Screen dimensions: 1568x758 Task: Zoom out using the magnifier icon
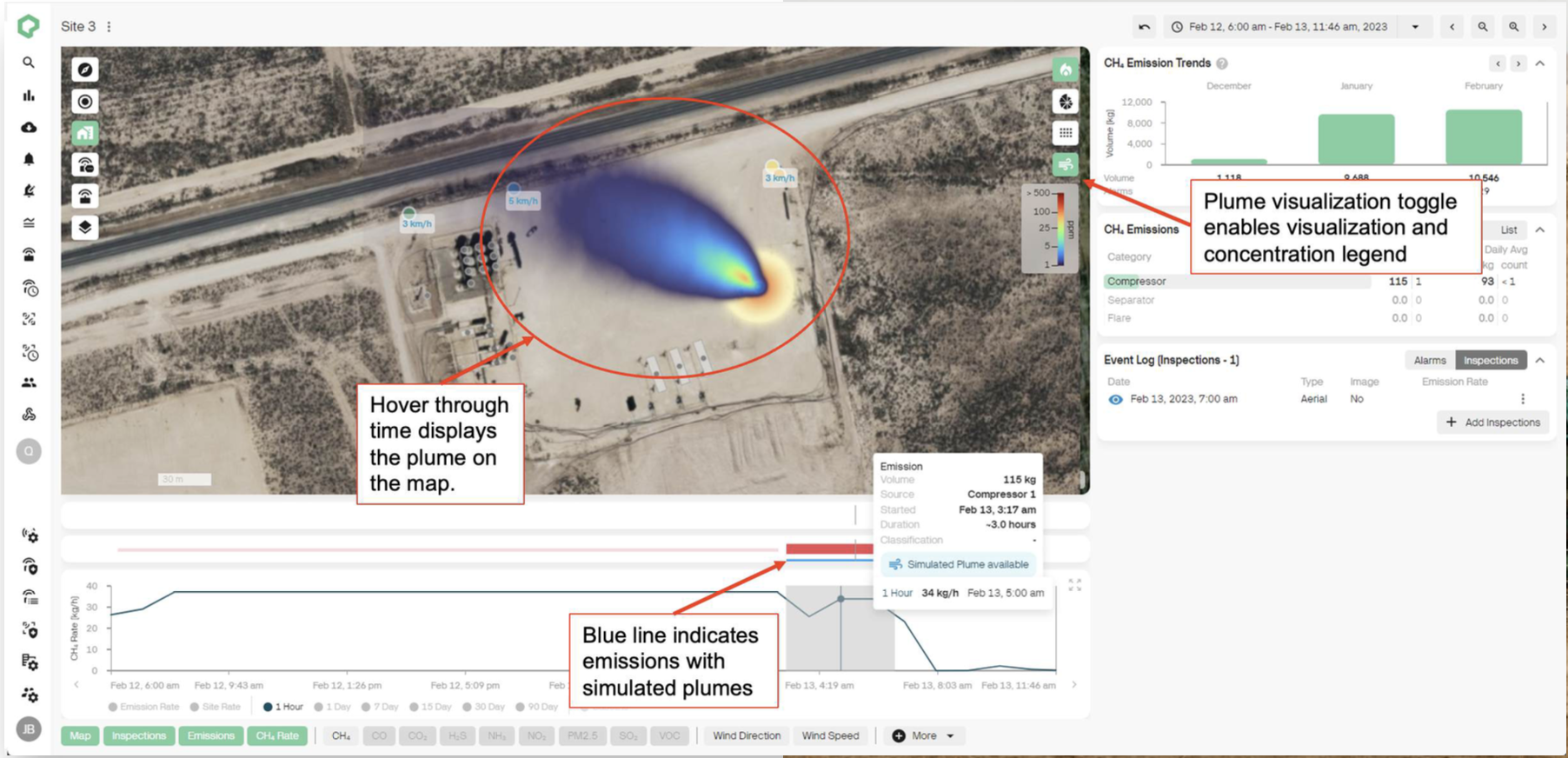[x=1483, y=27]
